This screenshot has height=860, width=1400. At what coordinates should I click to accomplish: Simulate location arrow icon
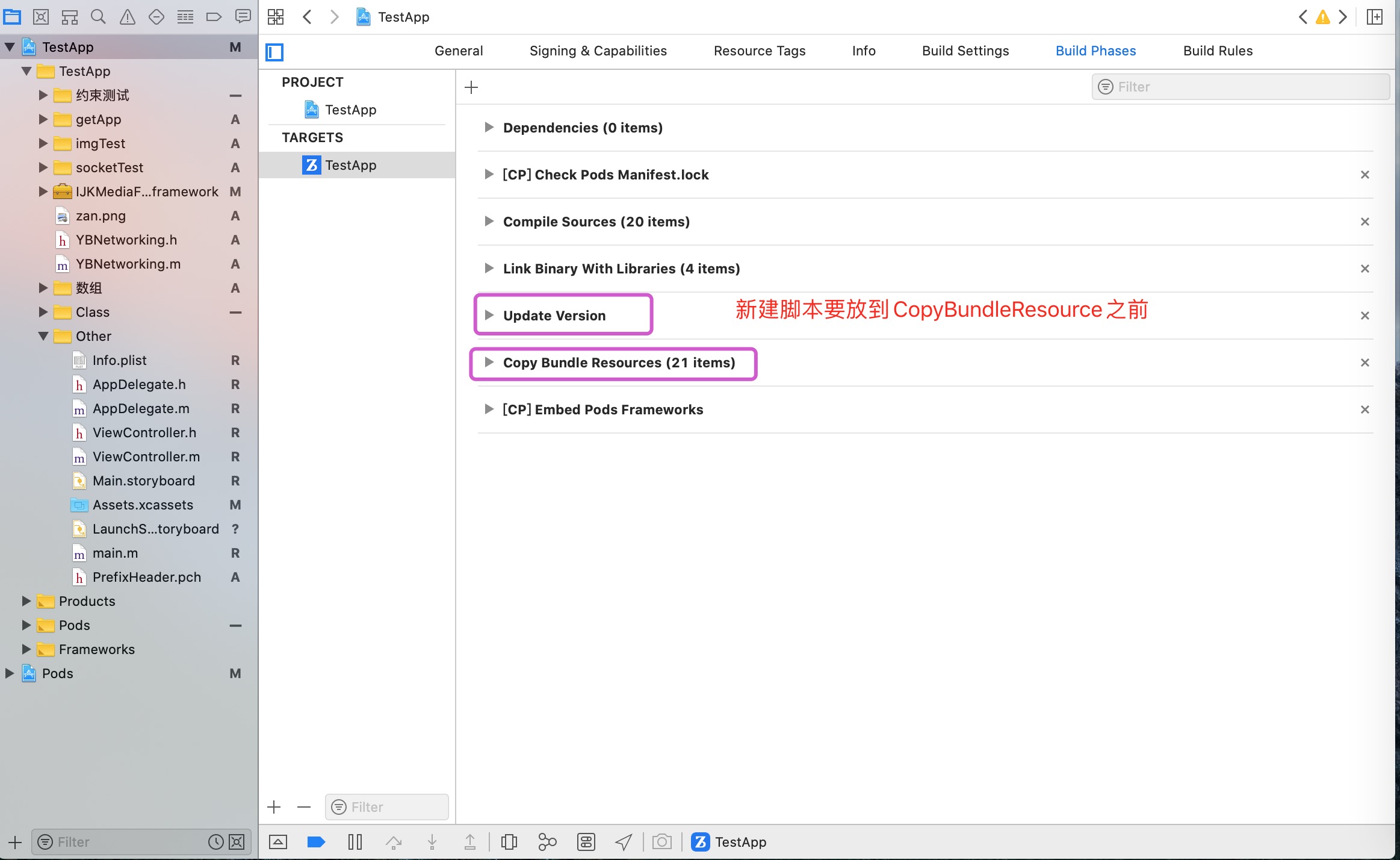(624, 842)
